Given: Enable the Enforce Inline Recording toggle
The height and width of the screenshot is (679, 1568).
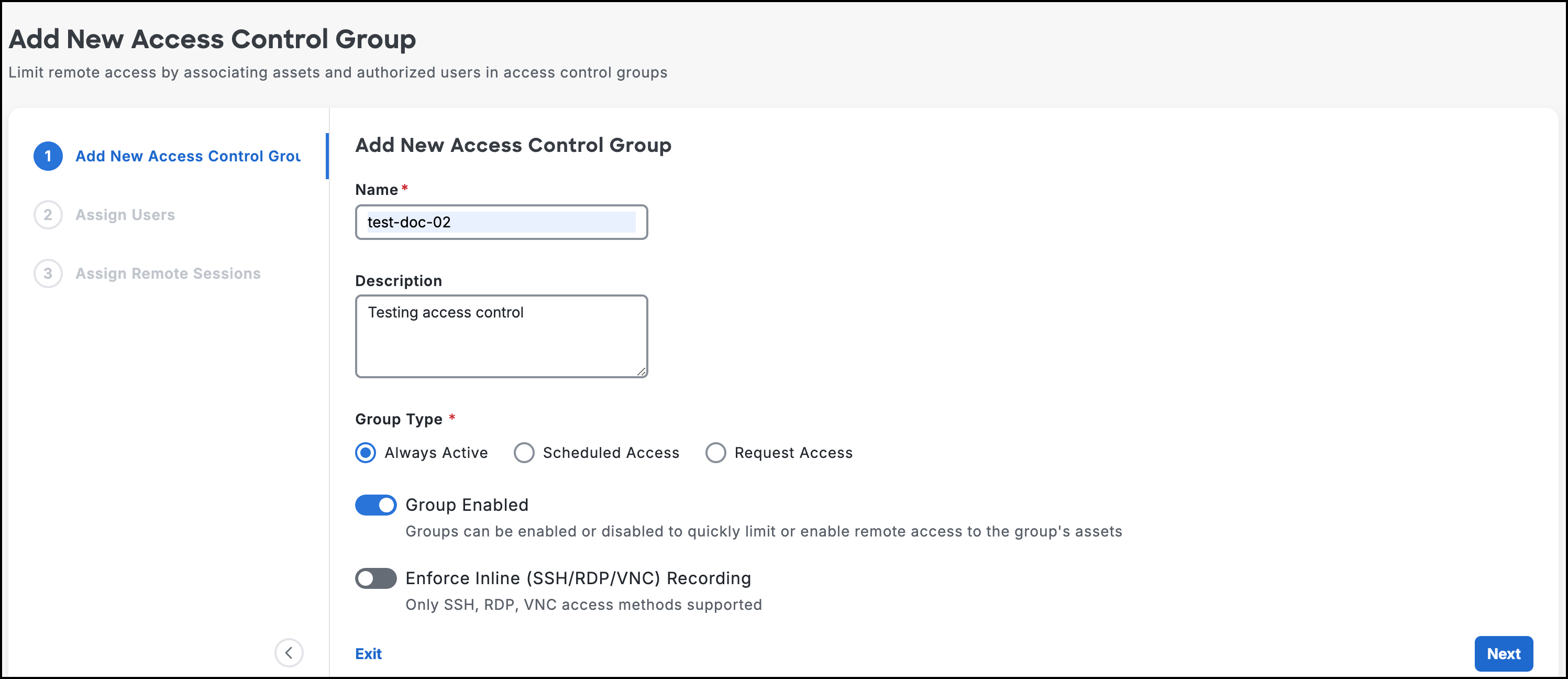Looking at the screenshot, I should click(x=376, y=578).
